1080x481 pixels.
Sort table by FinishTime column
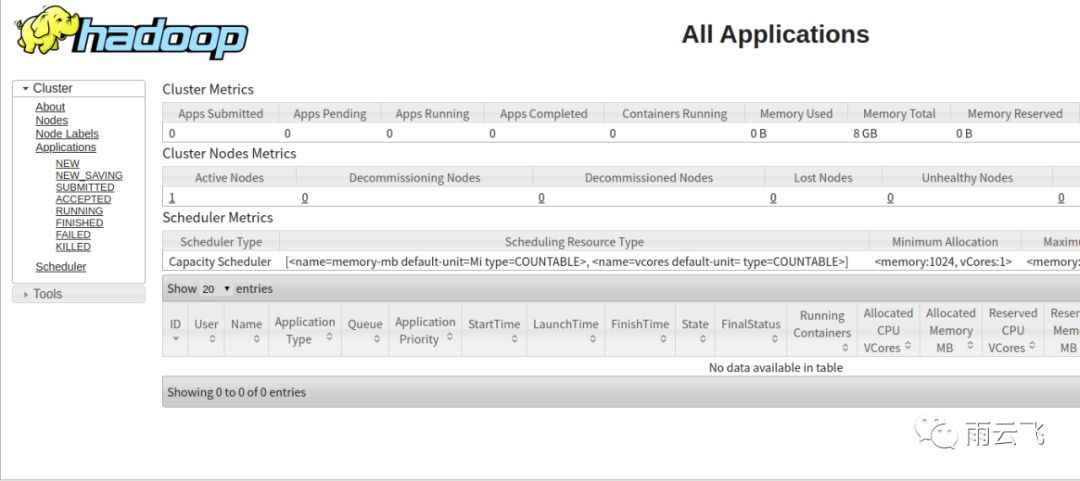click(x=640, y=329)
